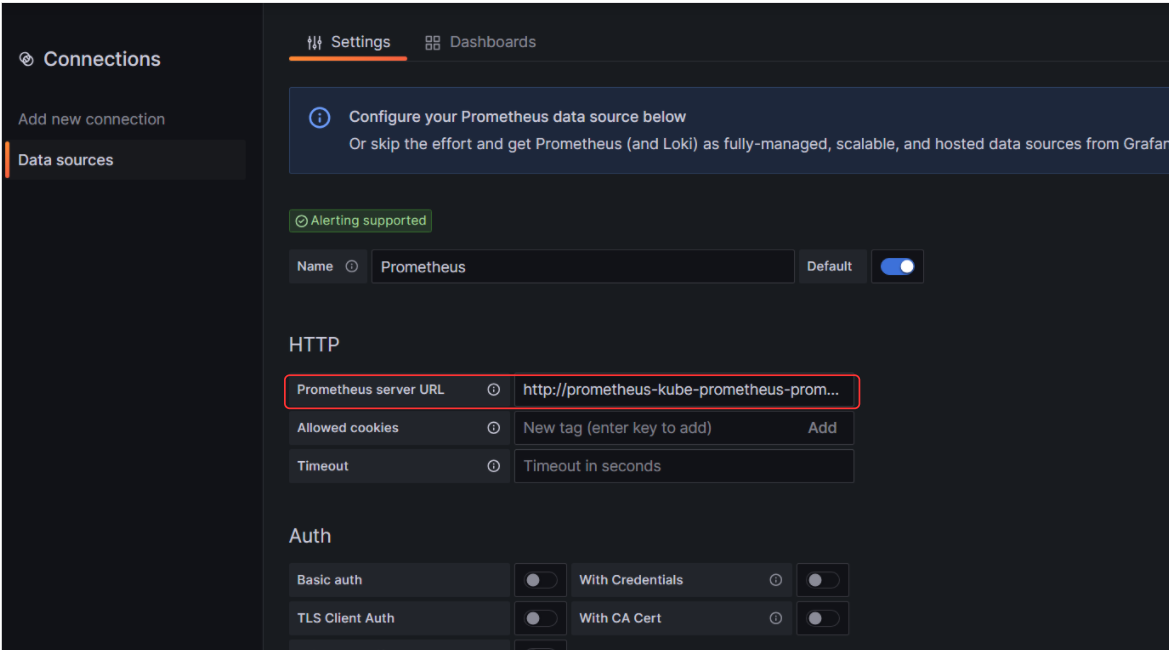Image resolution: width=1169 pixels, height=650 pixels.
Task: Click the Connections heading
Action: coord(102,59)
